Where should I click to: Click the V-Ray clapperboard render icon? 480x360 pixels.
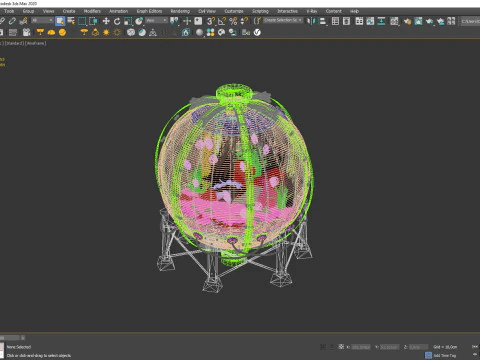pyautogui.click(x=27, y=32)
